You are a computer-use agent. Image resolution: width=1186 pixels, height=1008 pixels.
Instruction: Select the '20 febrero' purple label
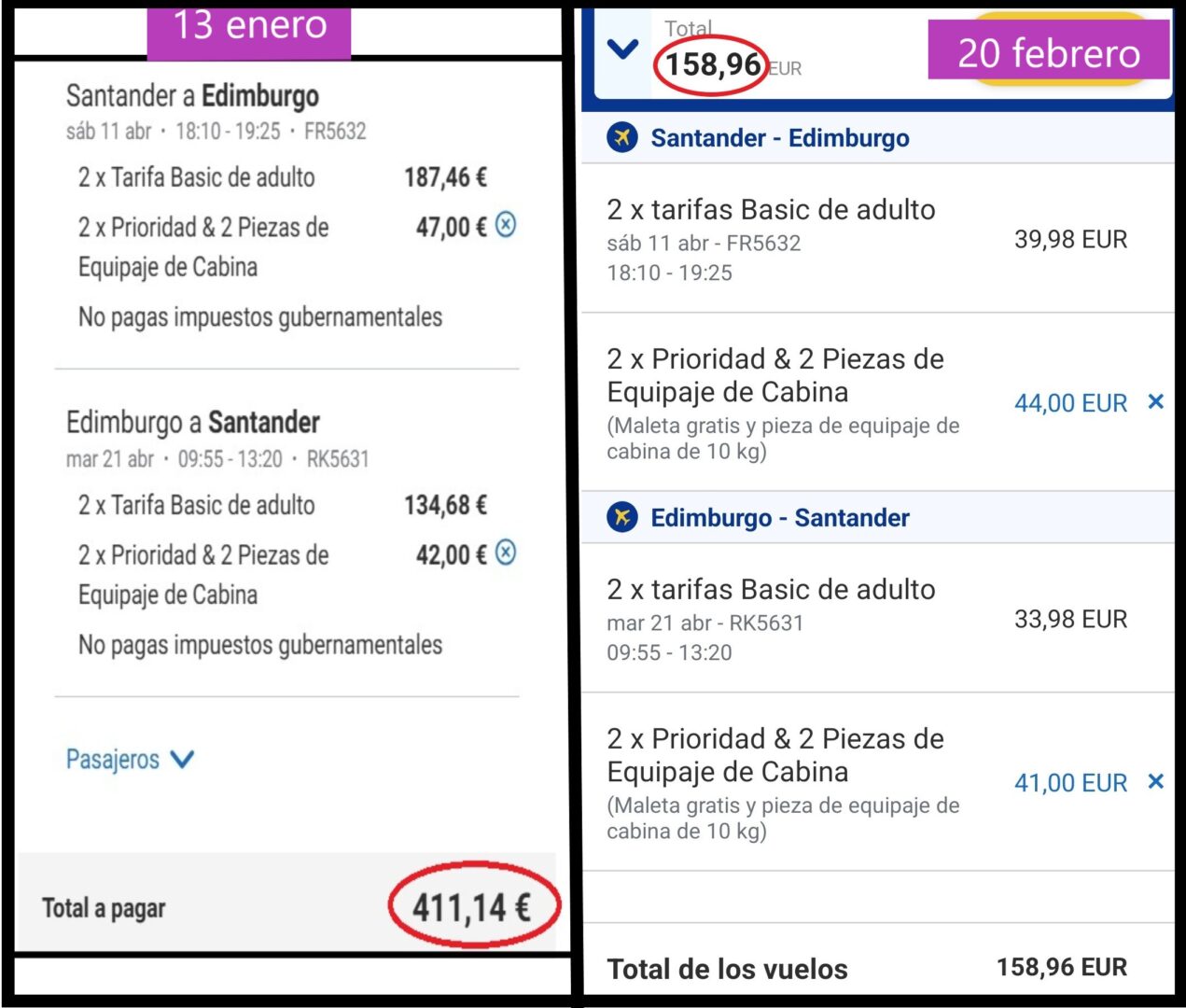[x=1048, y=53]
